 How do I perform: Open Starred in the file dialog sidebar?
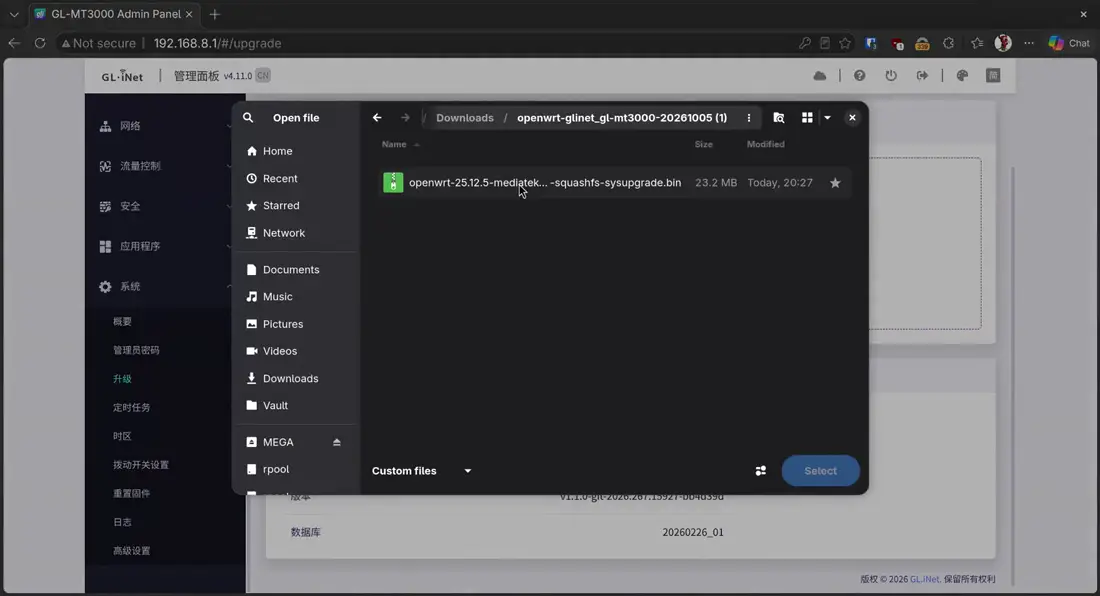[297, 205]
